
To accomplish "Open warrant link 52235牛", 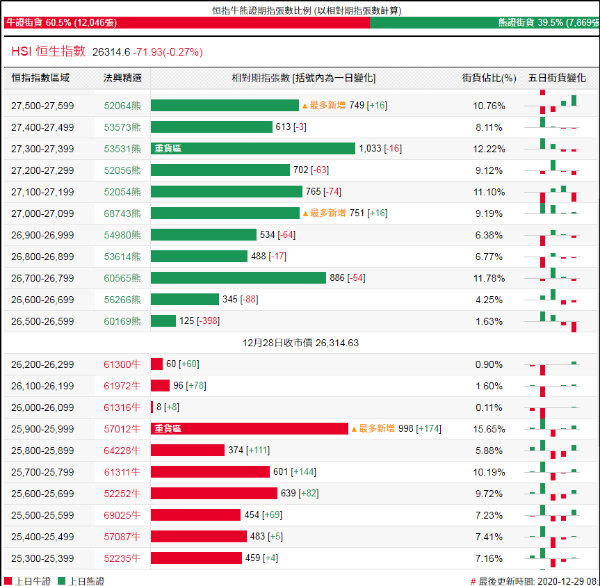I will (x=122, y=559).
